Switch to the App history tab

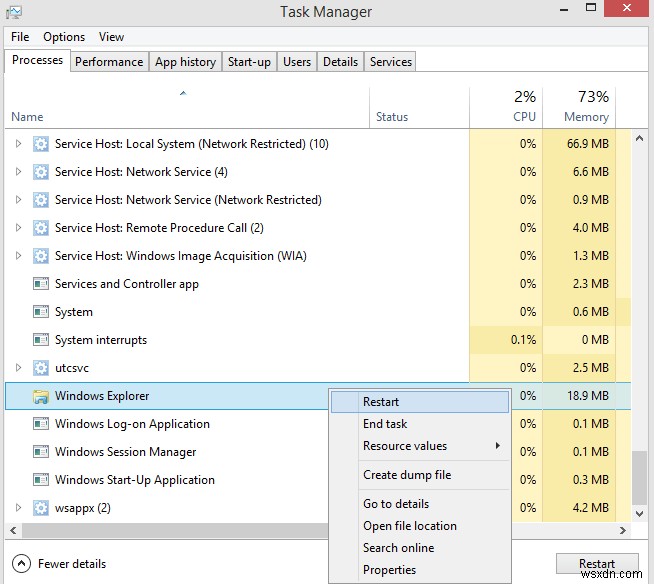pyautogui.click(x=186, y=62)
